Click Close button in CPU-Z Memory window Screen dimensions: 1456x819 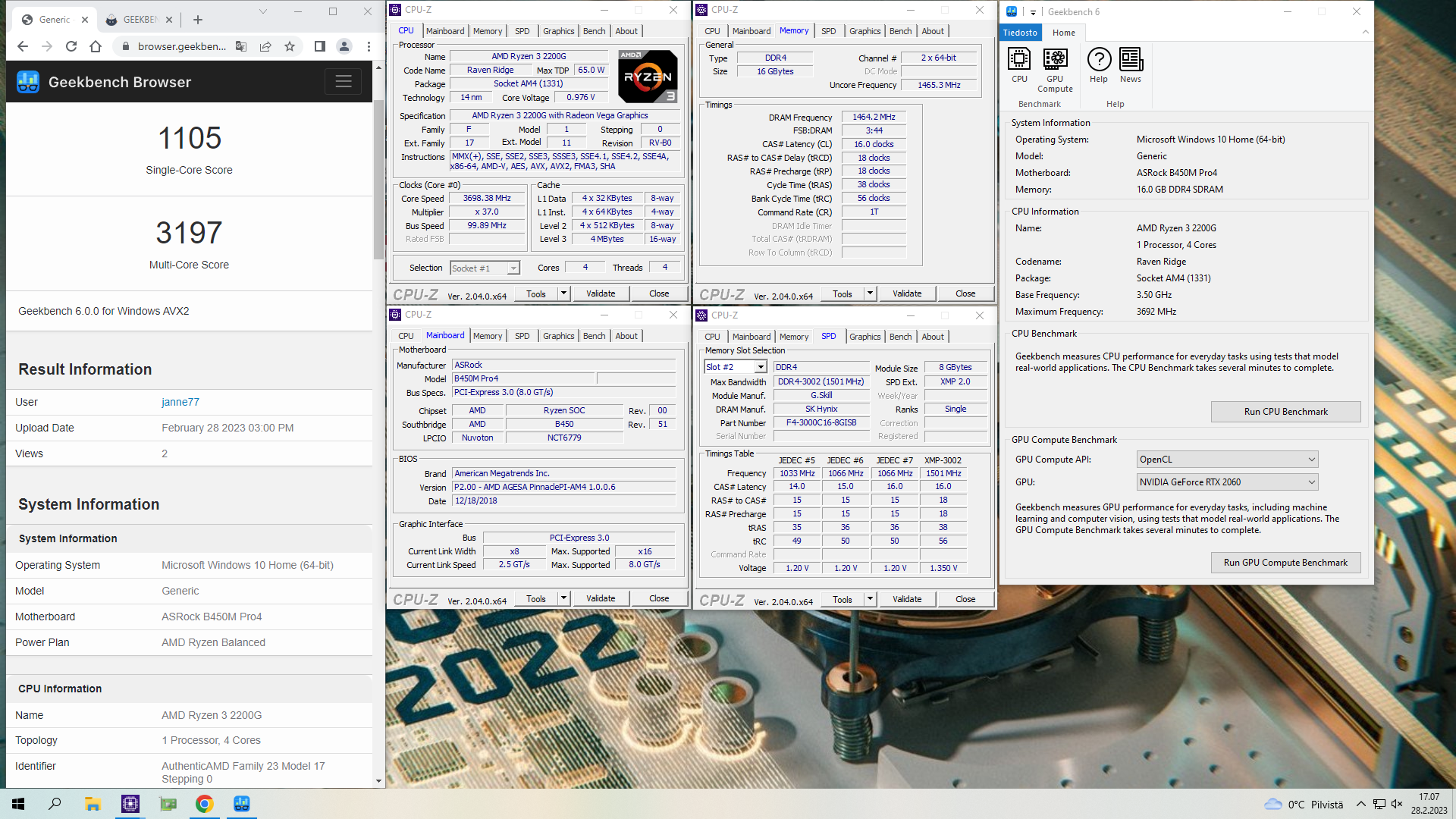point(965,293)
